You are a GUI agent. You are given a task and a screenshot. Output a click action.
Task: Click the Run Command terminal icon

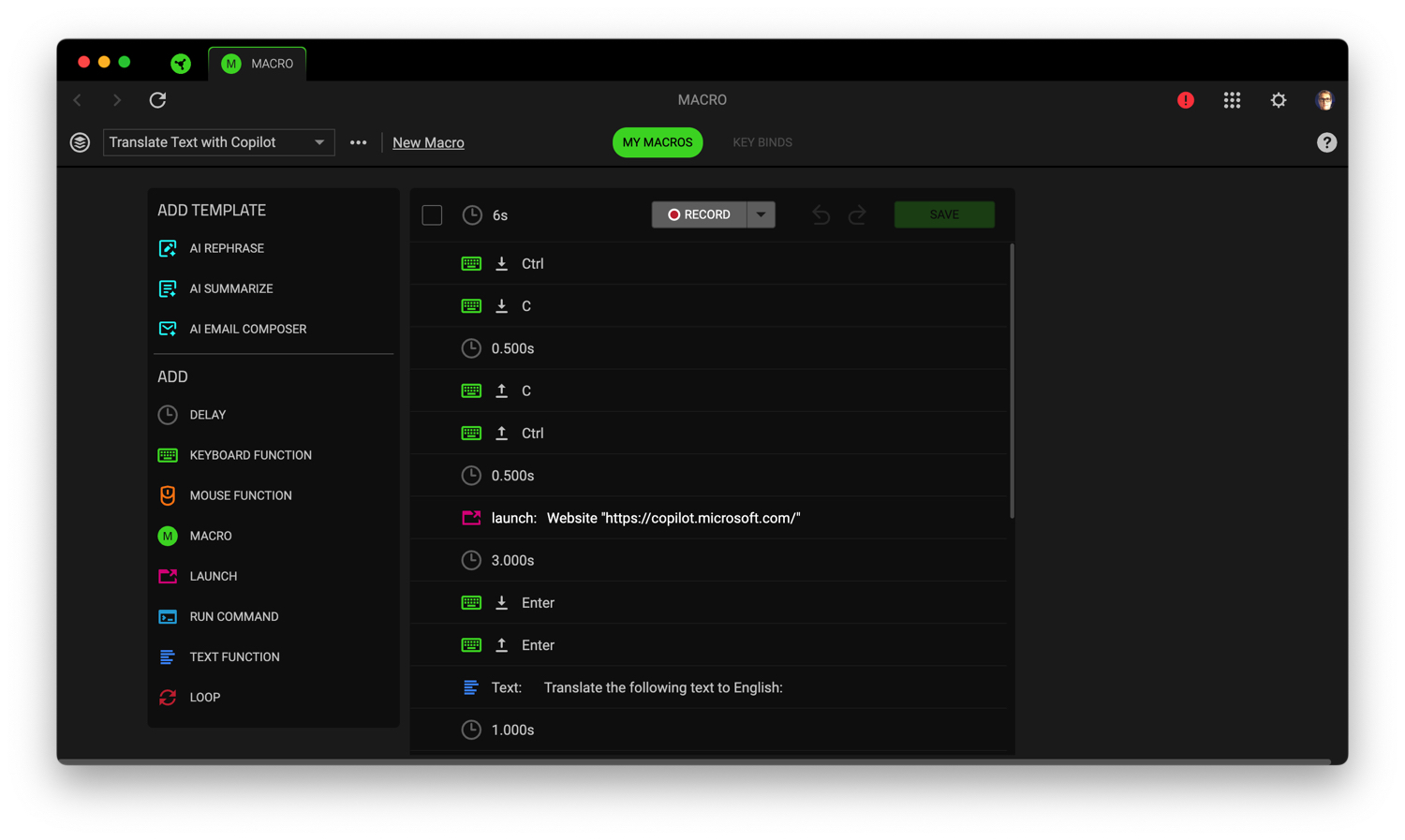(168, 616)
